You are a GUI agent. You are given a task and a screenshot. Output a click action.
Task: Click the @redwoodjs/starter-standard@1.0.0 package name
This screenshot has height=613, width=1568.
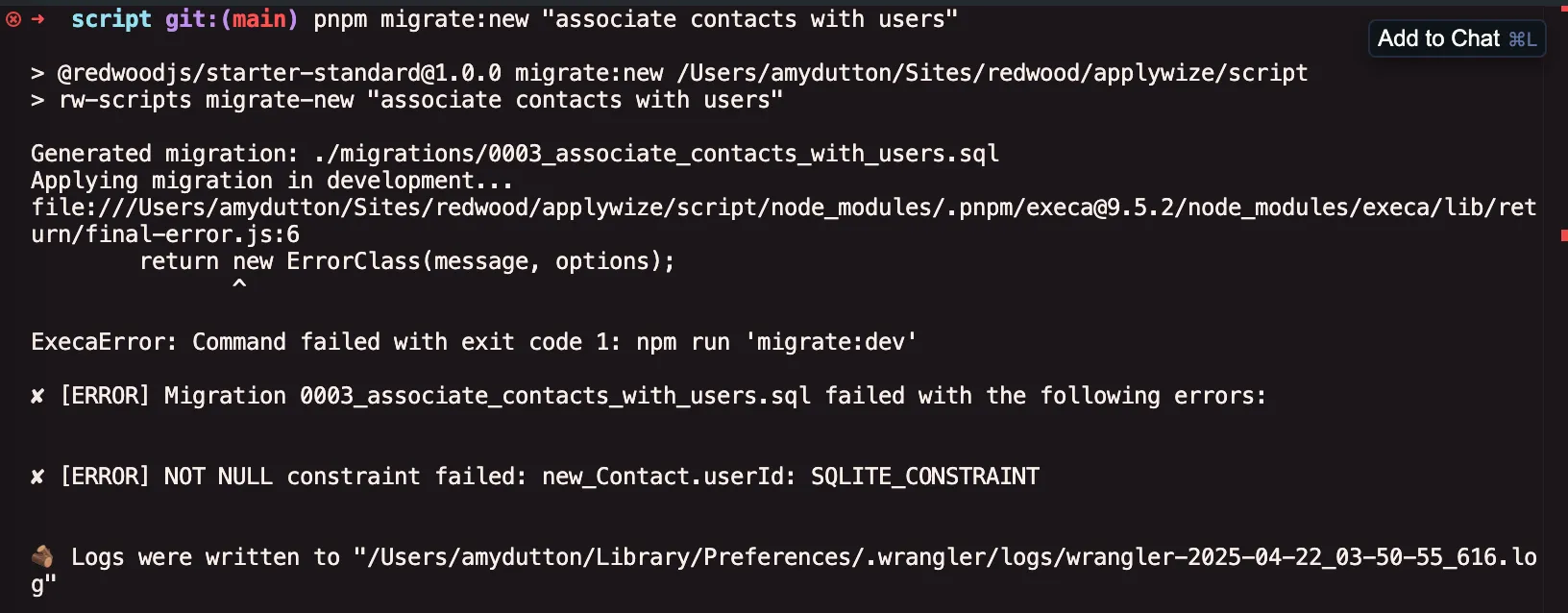click(x=280, y=73)
